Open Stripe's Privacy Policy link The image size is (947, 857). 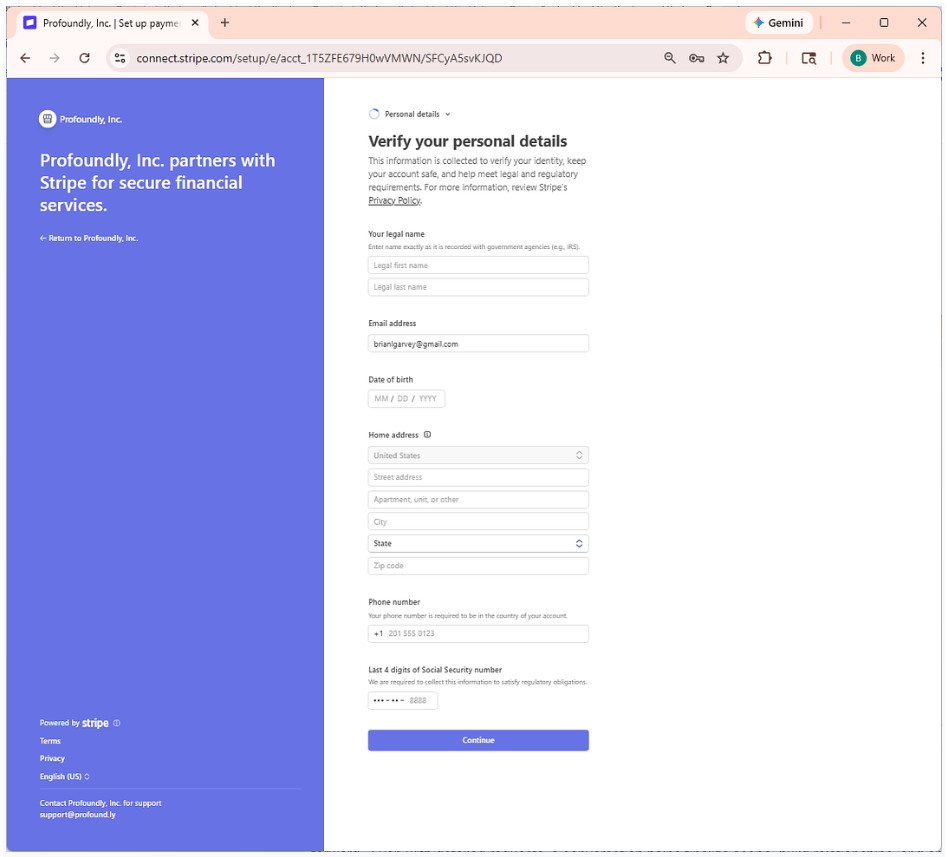394,200
